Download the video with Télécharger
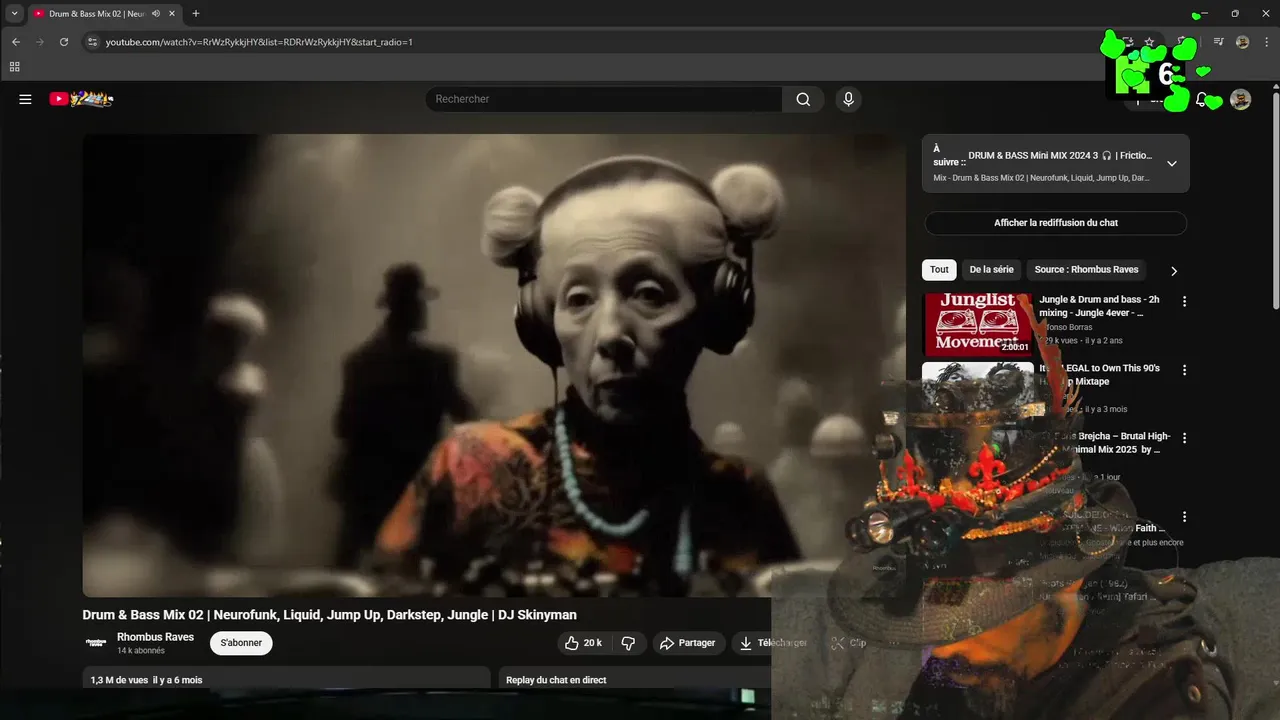The width and height of the screenshot is (1280, 720). (x=772, y=643)
